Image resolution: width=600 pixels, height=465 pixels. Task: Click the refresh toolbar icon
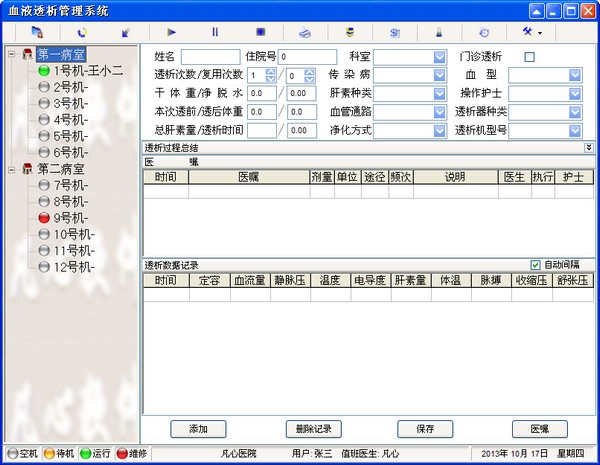point(82,33)
